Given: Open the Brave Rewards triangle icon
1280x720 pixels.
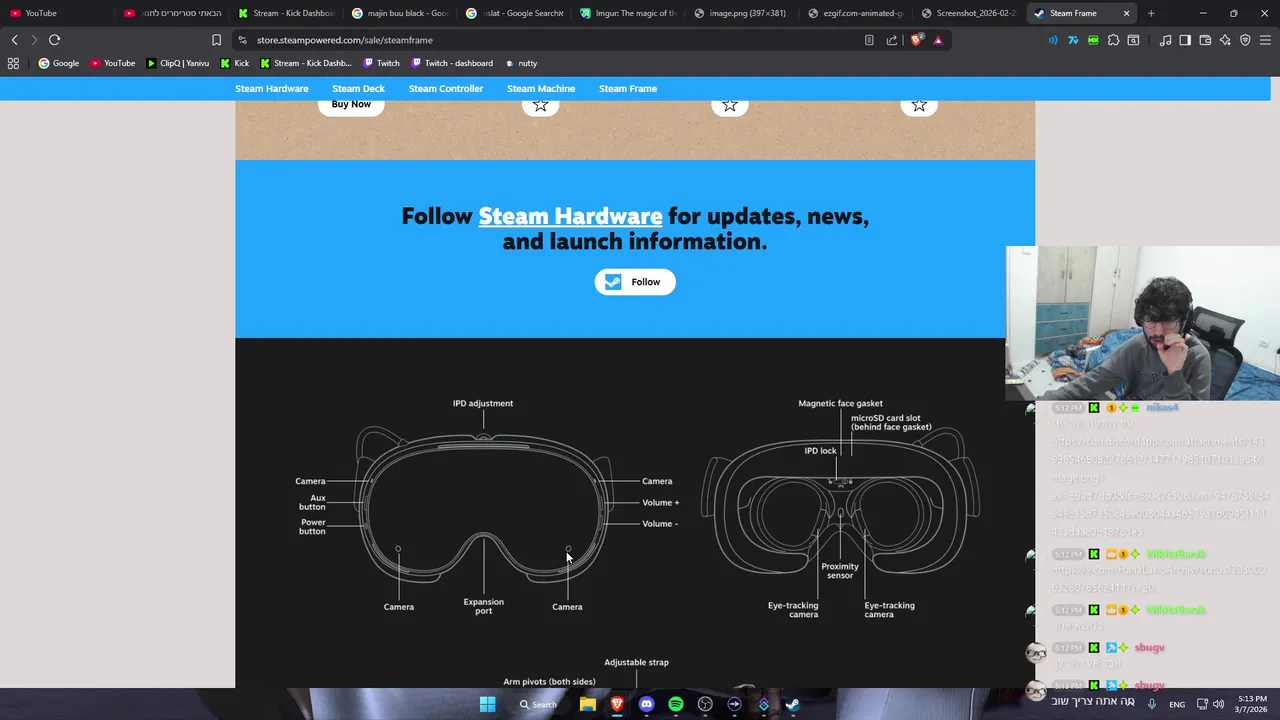Looking at the screenshot, I should (x=938, y=40).
